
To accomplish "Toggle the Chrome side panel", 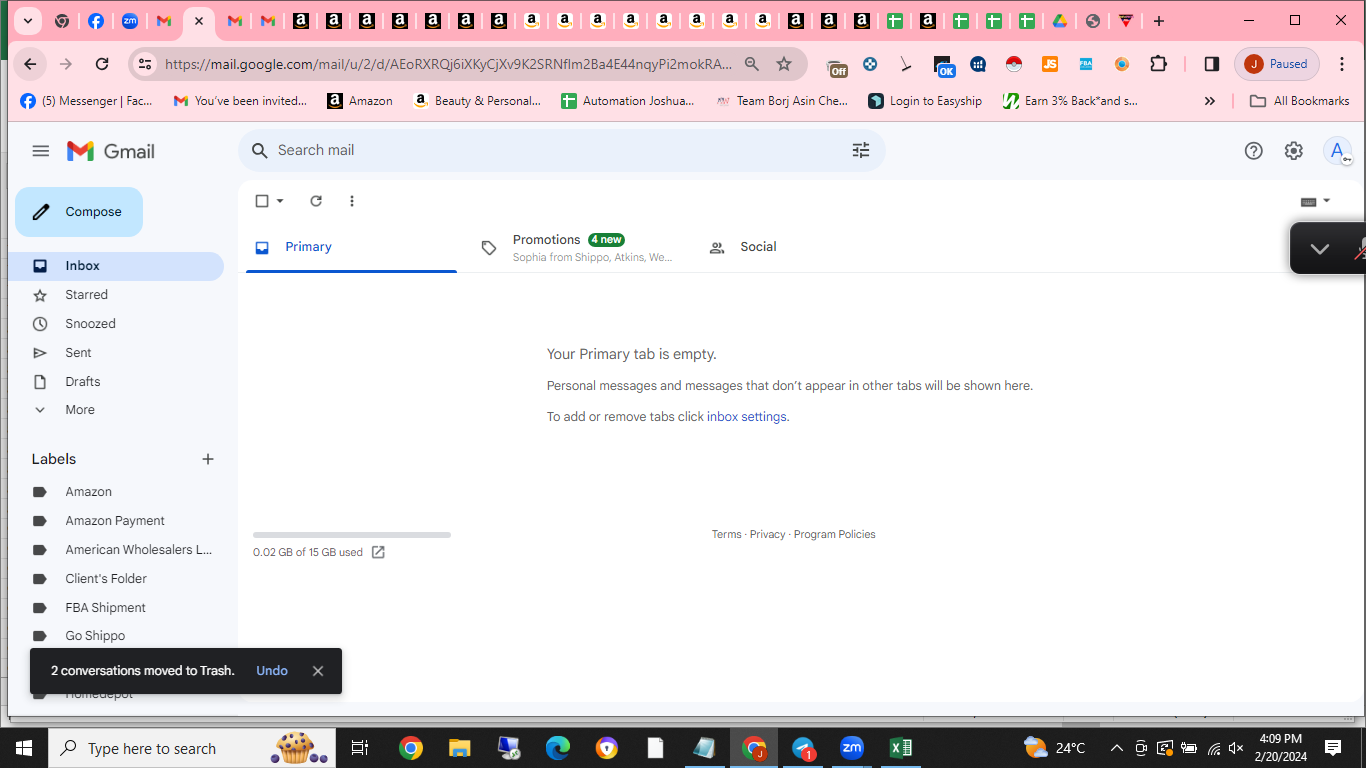I will point(1211,64).
